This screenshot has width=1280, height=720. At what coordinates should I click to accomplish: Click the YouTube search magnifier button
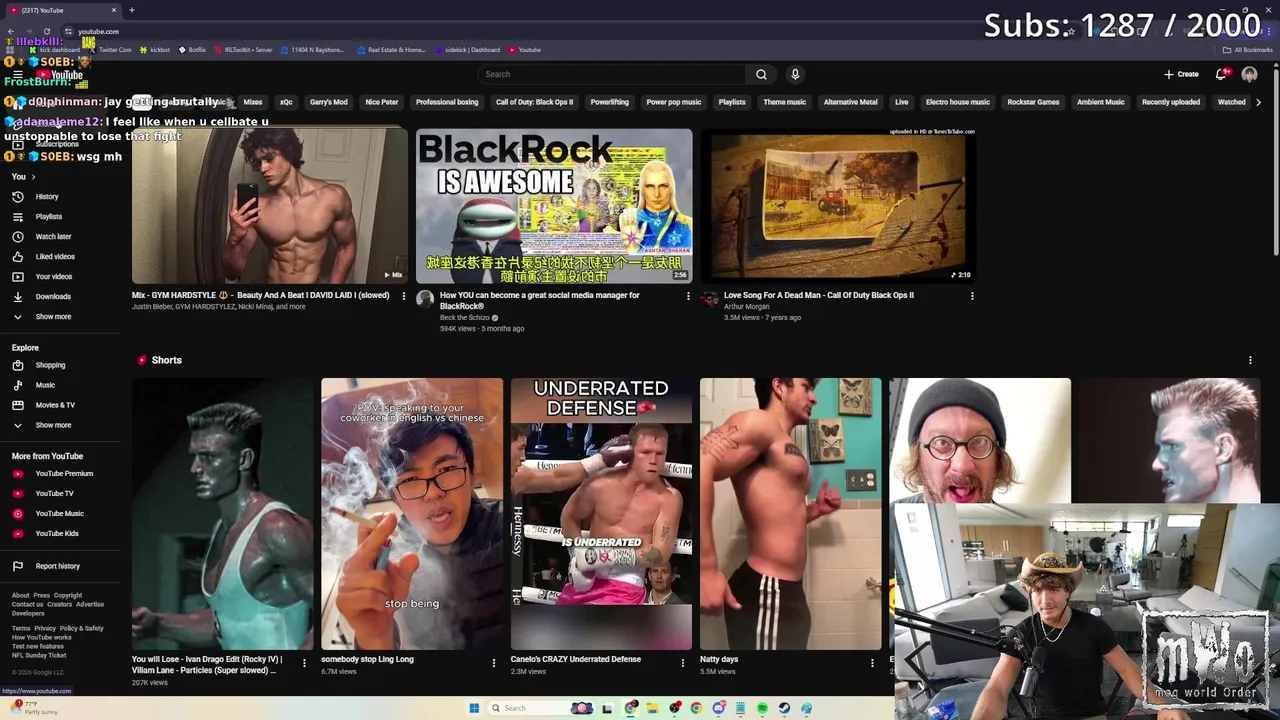761,74
